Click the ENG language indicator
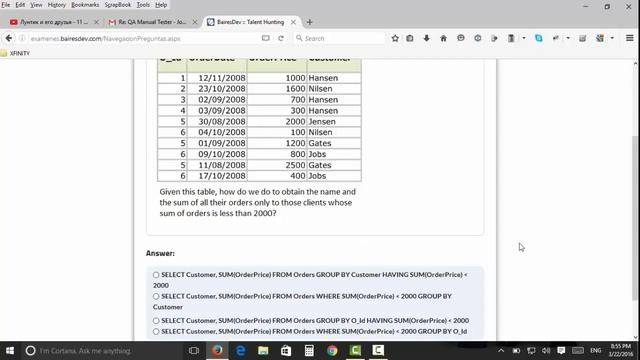Image resolution: width=640 pixels, height=360 pixels. click(596, 351)
